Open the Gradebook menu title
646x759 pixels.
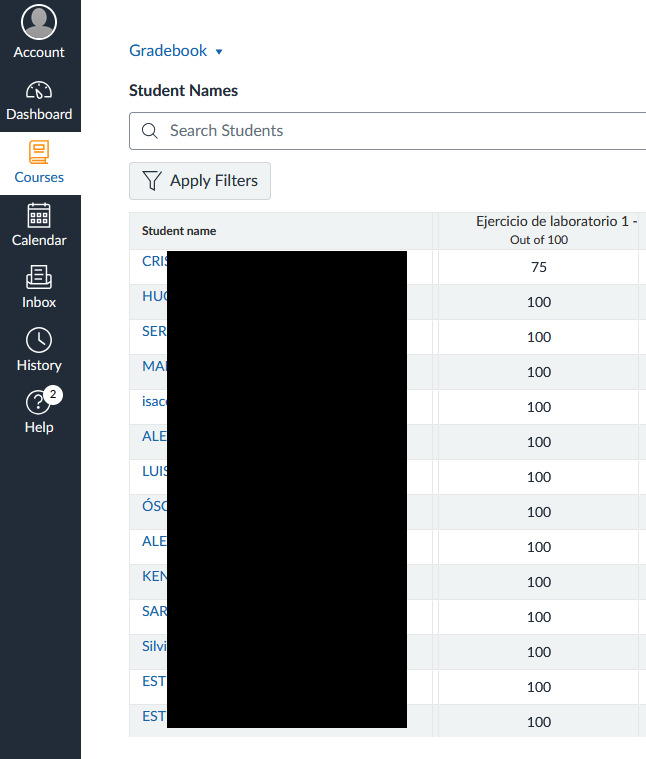168,51
